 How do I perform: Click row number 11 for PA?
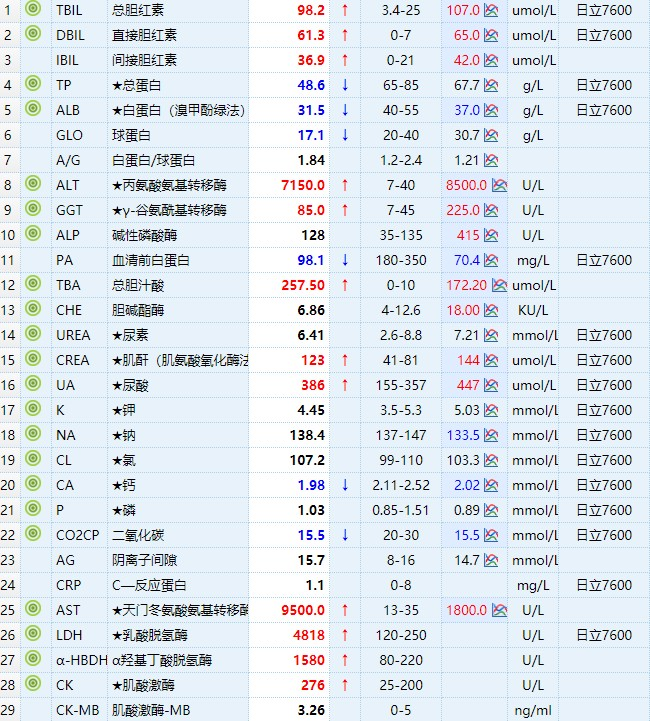(x=10, y=260)
